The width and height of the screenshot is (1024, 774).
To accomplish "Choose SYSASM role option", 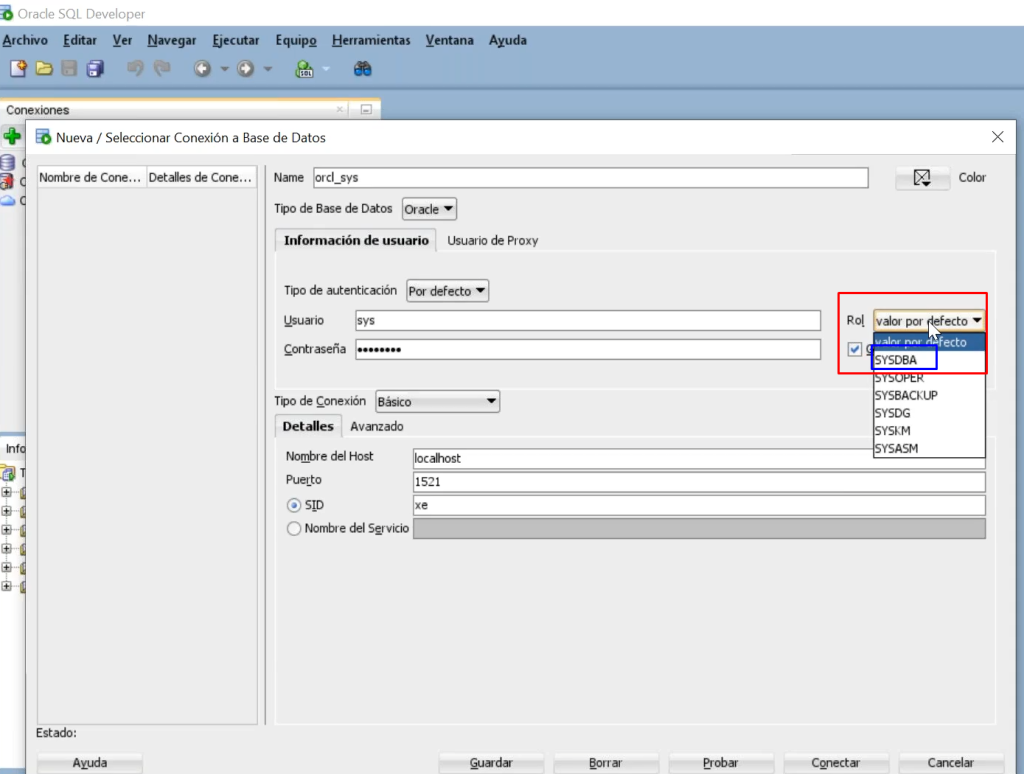I will (x=929, y=448).
